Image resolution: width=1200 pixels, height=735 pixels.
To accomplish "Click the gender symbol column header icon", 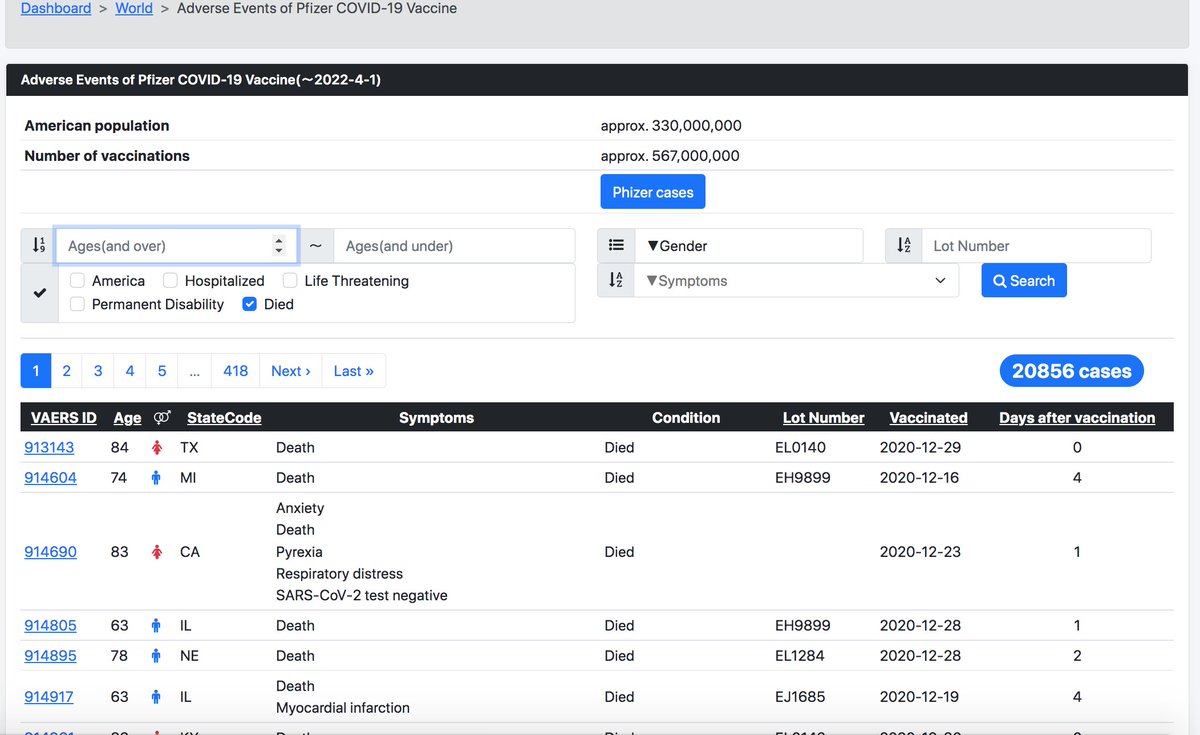I will click(x=161, y=418).
